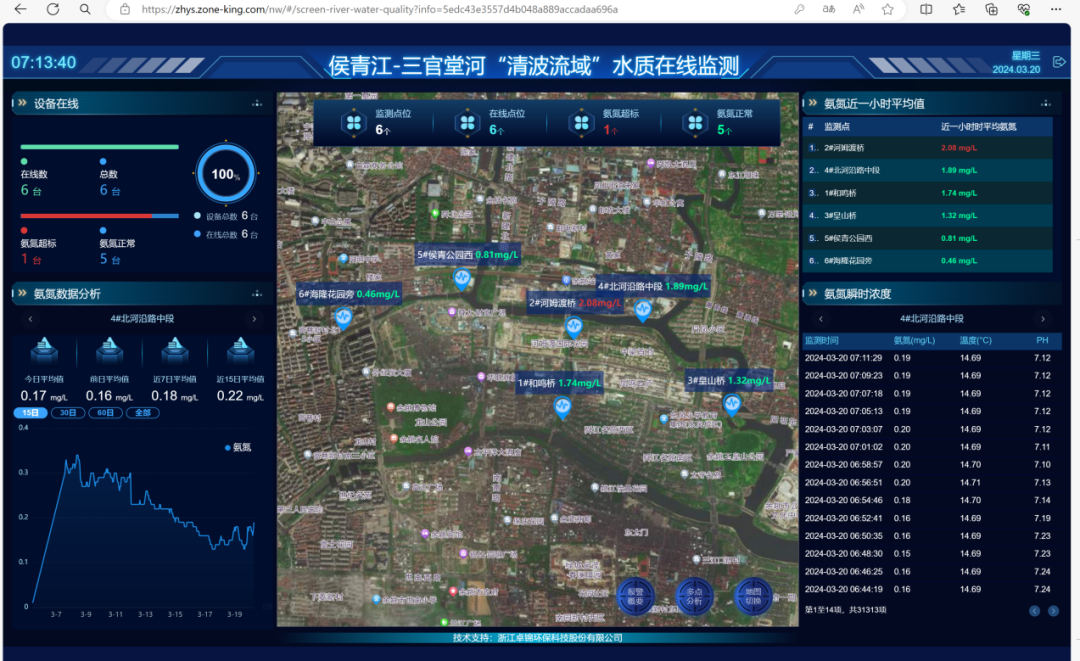Viewport: 1080px width, 661px height.
Task: Toggle the 氨氮 series in chart legend
Action: tap(238, 447)
